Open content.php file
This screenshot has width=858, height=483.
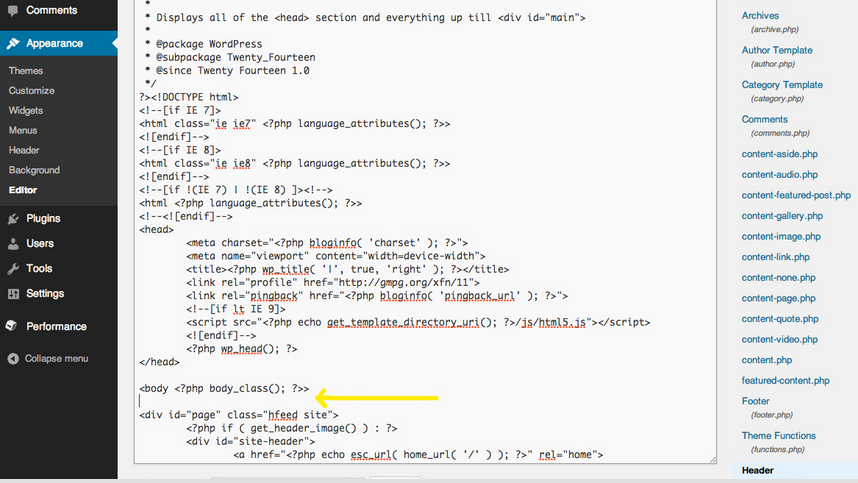tap(767, 360)
